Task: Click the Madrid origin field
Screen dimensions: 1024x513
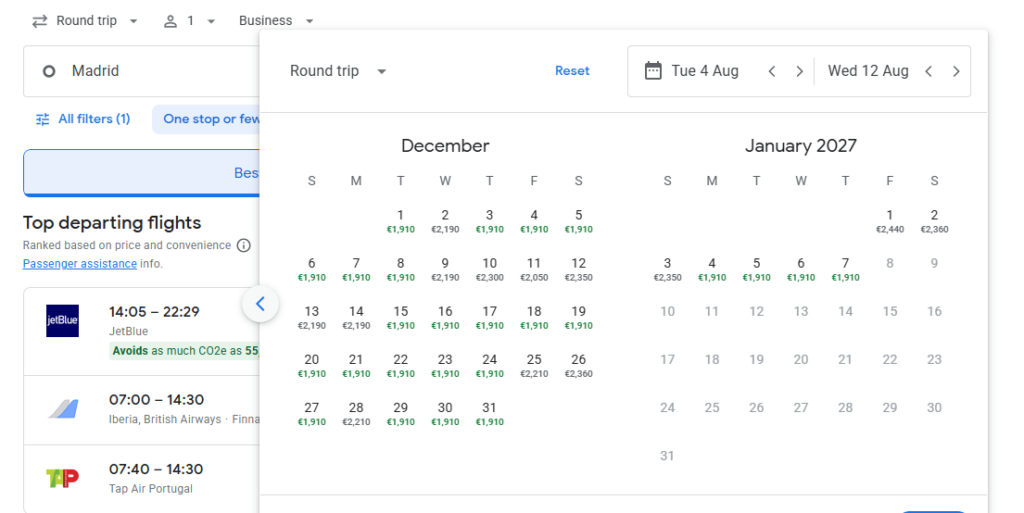Action: [140, 71]
